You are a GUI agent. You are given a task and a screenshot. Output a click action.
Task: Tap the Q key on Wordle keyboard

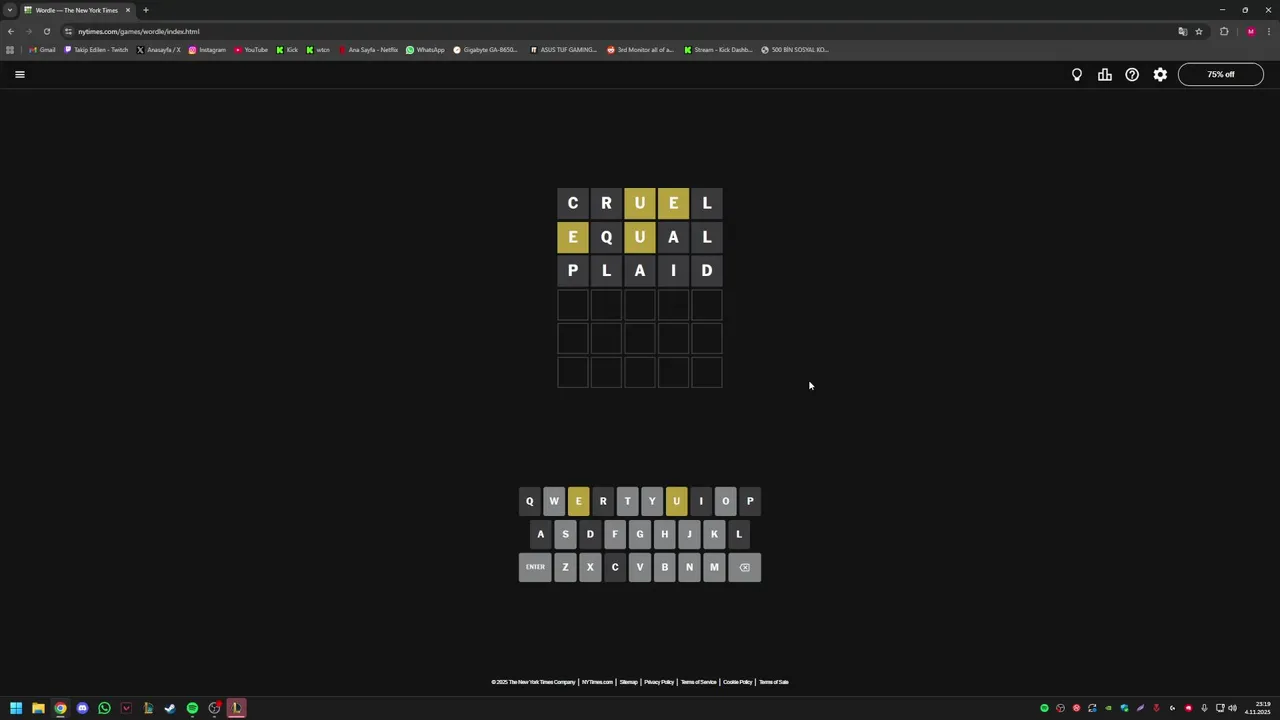(530, 501)
